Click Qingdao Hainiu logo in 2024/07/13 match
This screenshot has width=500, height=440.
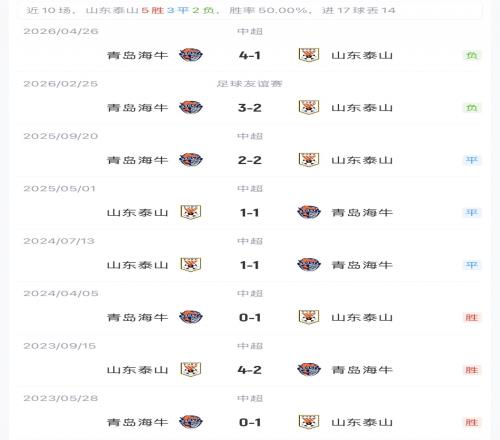click(309, 265)
